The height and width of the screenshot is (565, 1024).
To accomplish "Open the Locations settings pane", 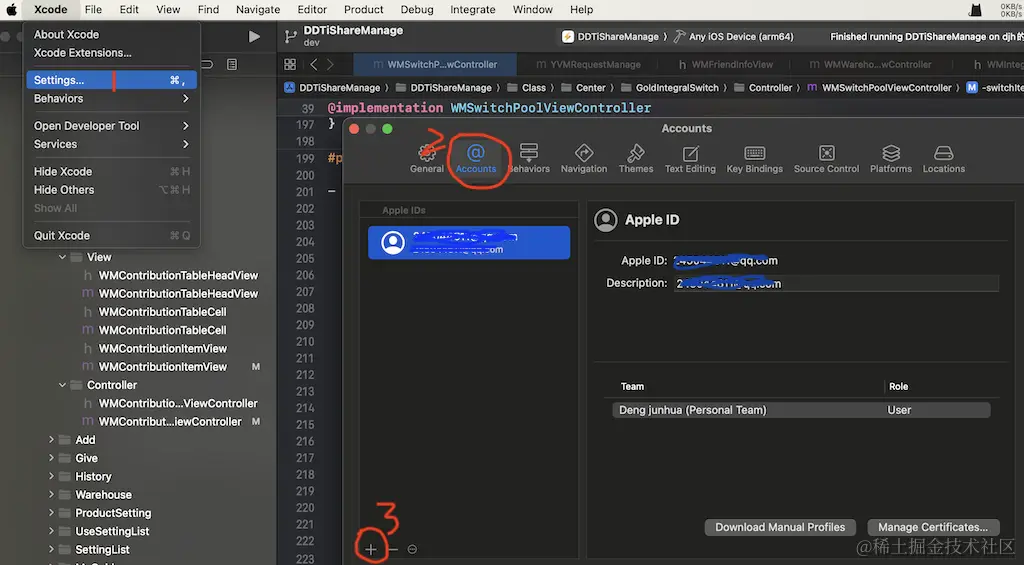I will pyautogui.click(x=943, y=158).
